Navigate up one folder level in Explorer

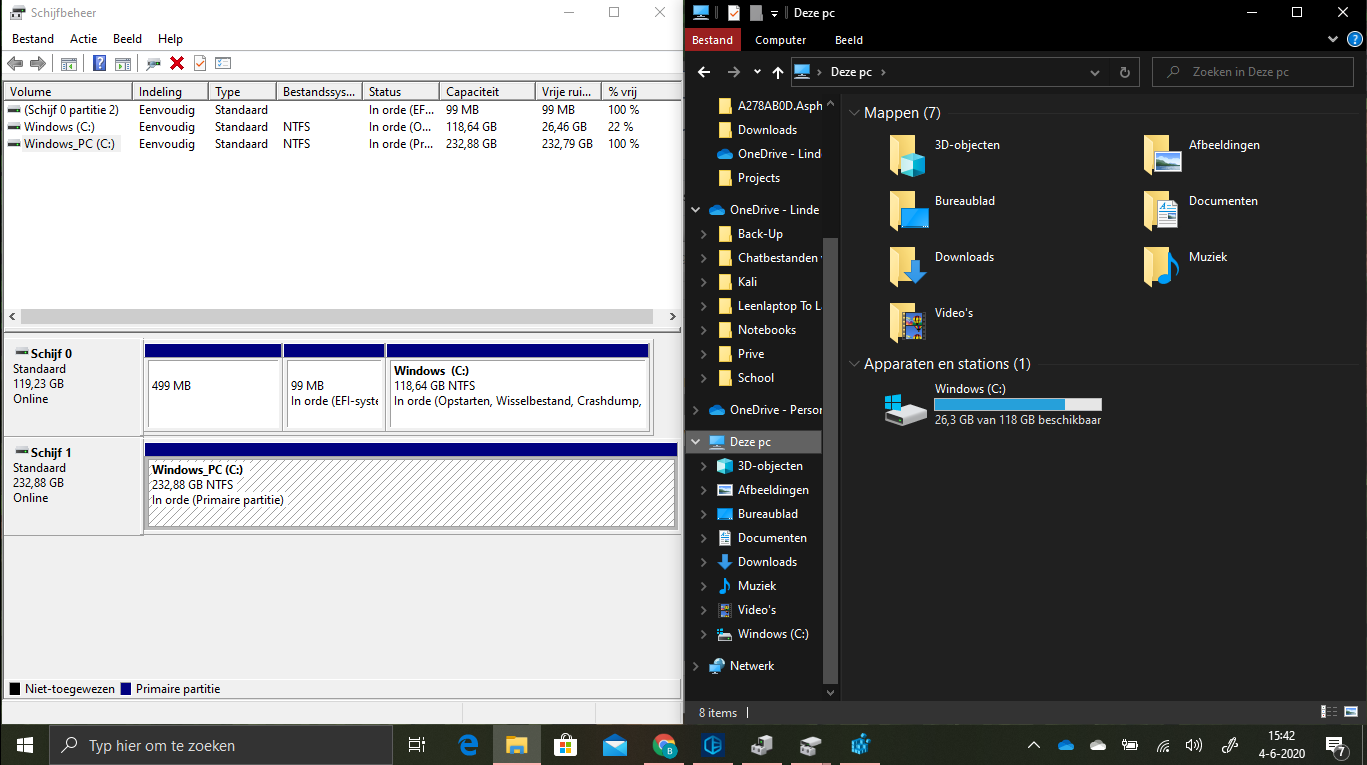click(777, 71)
